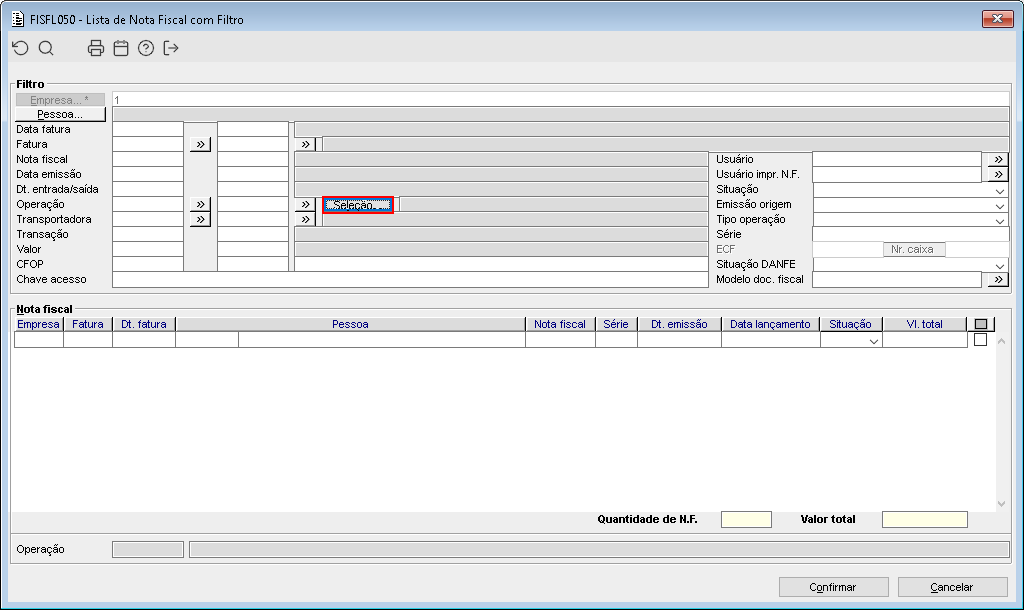Click the Situação grid column header
Viewport: 1024px width, 610px height.
pos(851,324)
